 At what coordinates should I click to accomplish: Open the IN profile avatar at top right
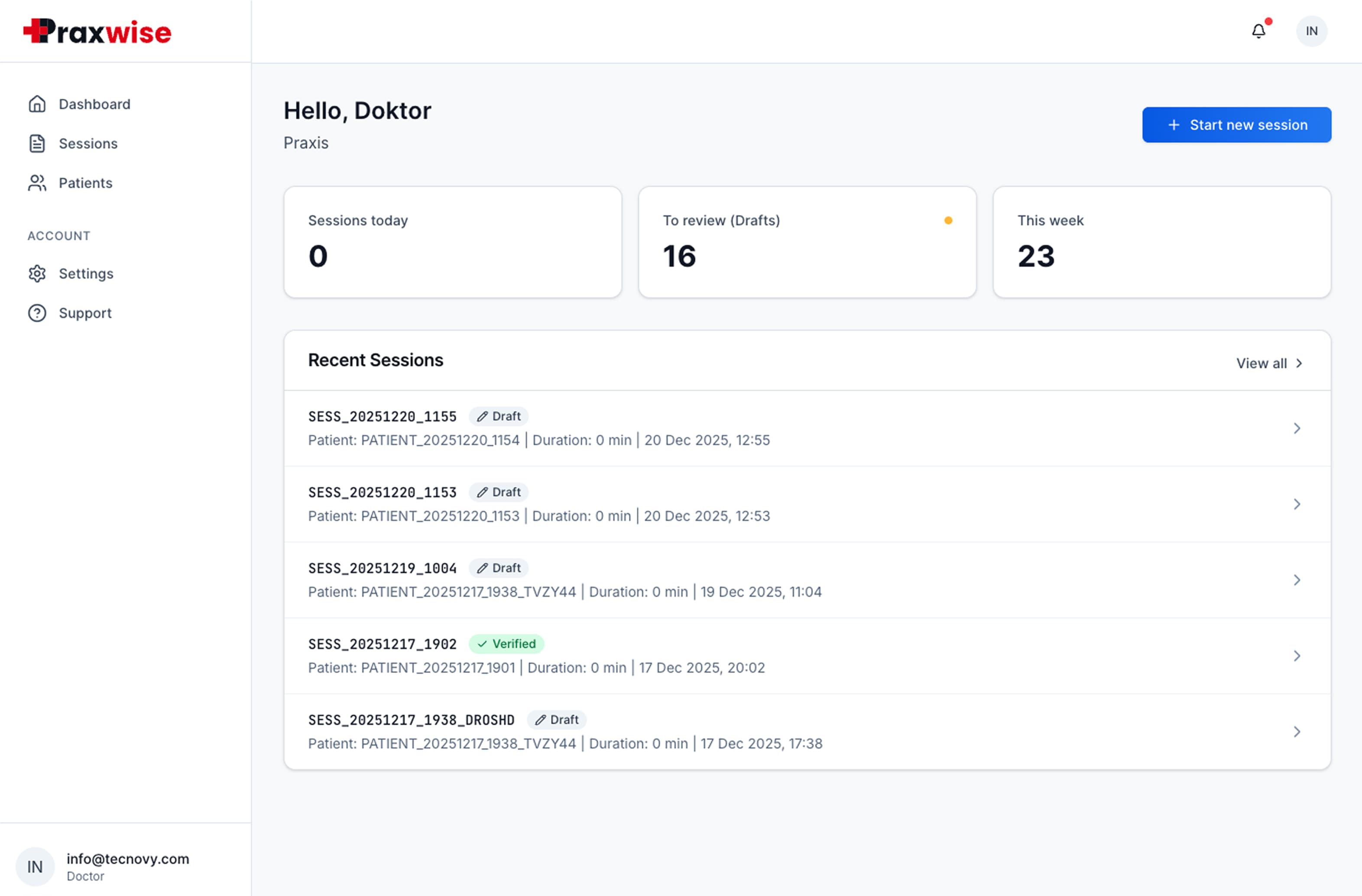coord(1312,31)
